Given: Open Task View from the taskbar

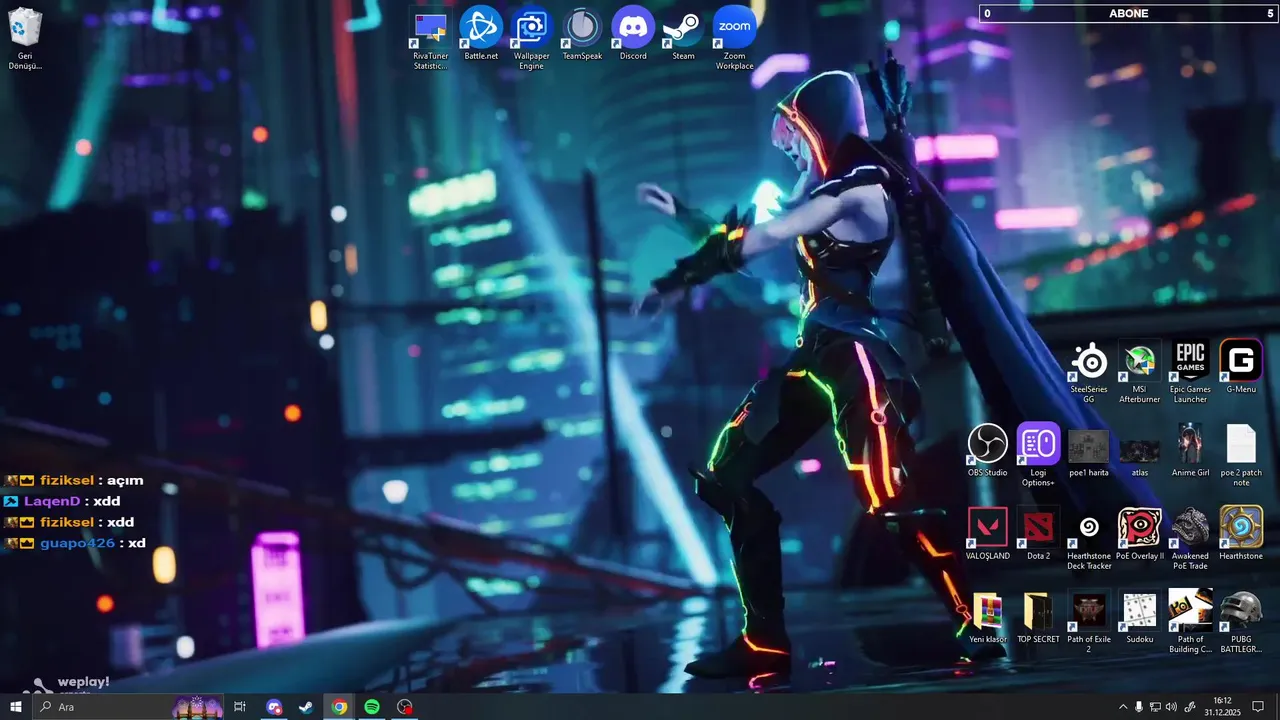Looking at the screenshot, I should point(240,707).
